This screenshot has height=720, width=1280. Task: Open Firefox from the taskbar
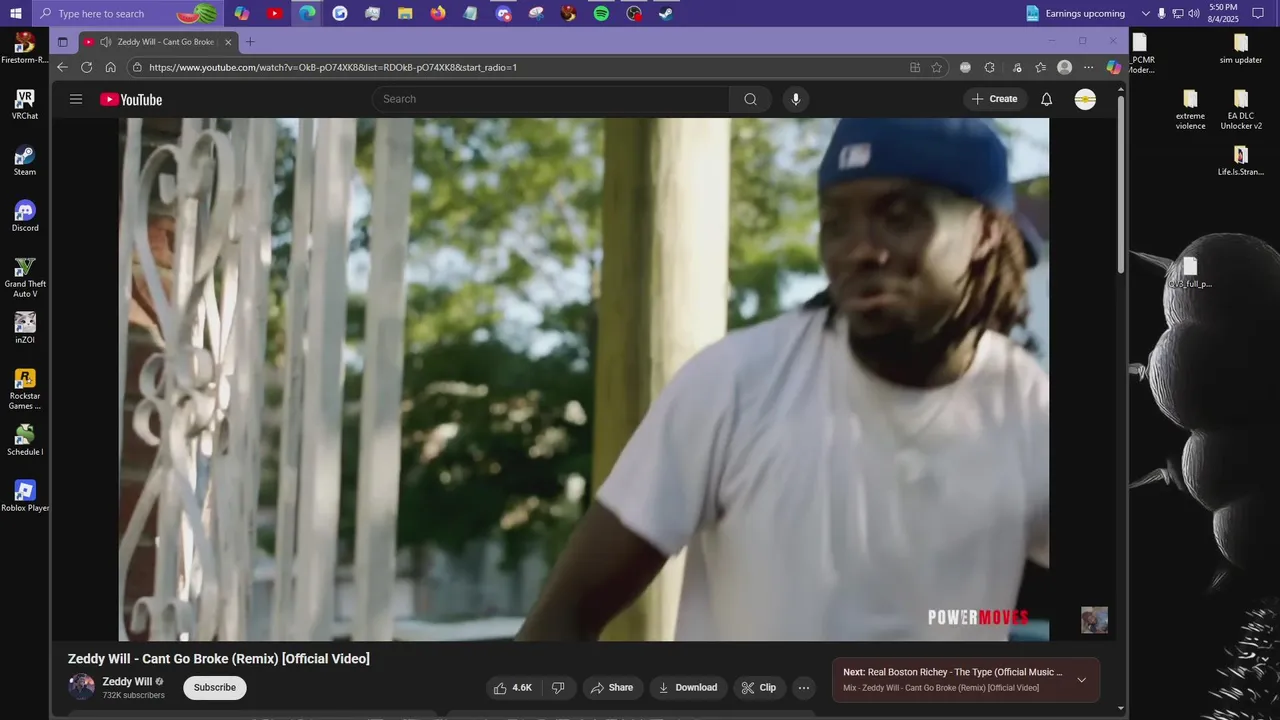click(x=438, y=13)
